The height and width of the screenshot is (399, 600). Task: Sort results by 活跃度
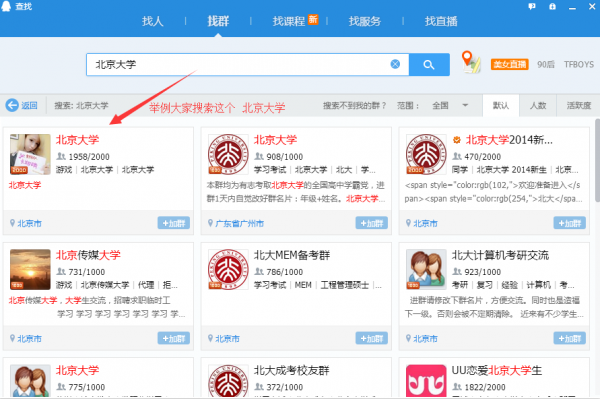579,106
